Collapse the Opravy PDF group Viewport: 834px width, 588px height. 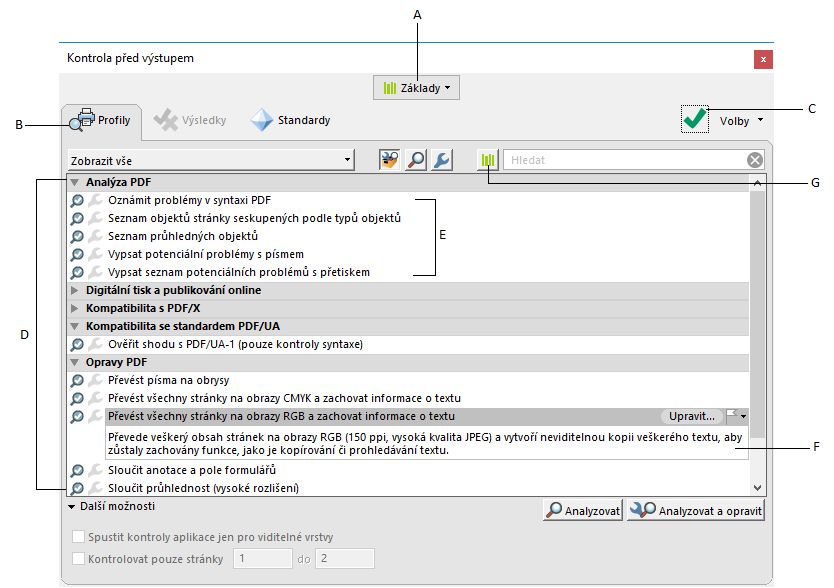(74, 362)
